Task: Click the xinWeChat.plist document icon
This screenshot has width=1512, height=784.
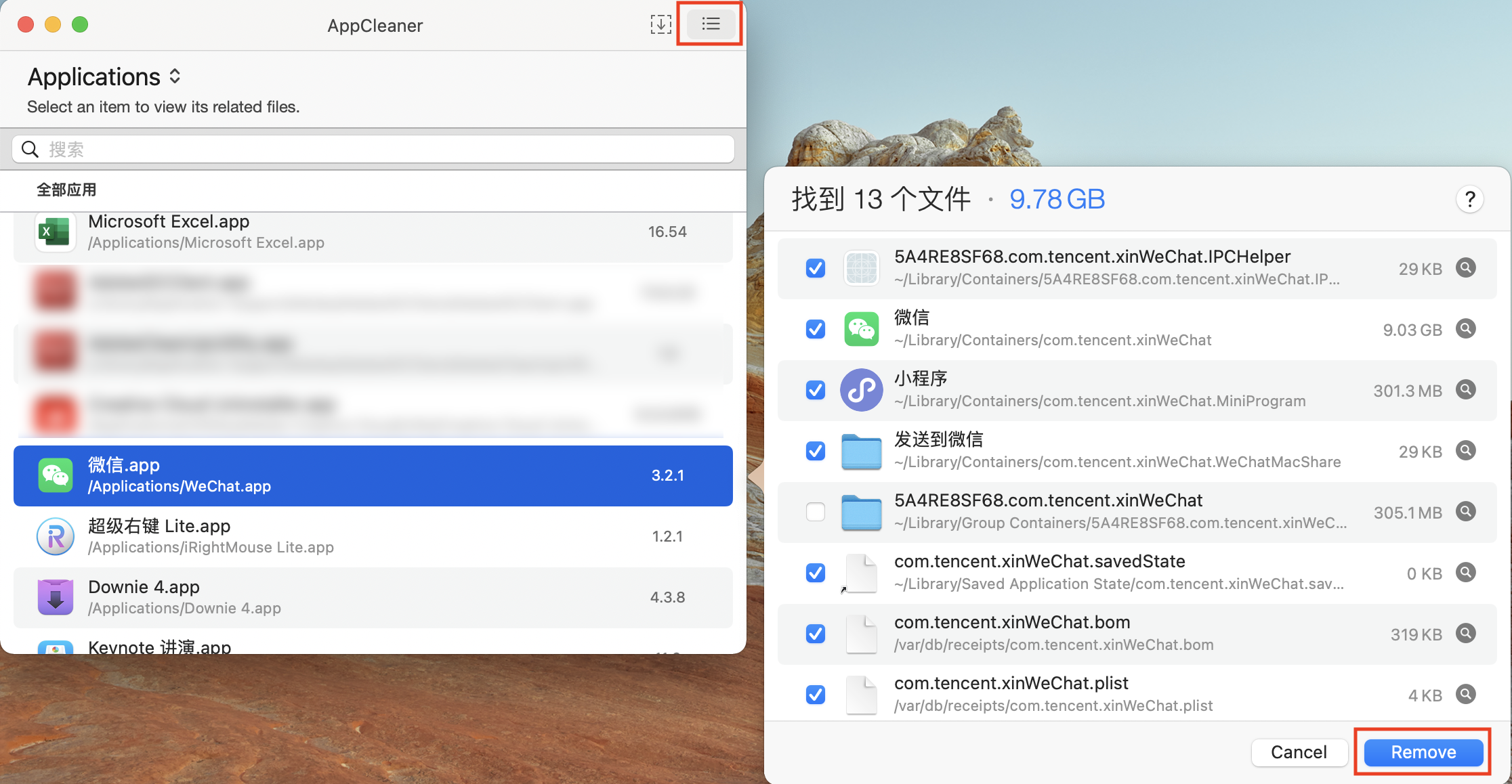Action: coord(862,695)
